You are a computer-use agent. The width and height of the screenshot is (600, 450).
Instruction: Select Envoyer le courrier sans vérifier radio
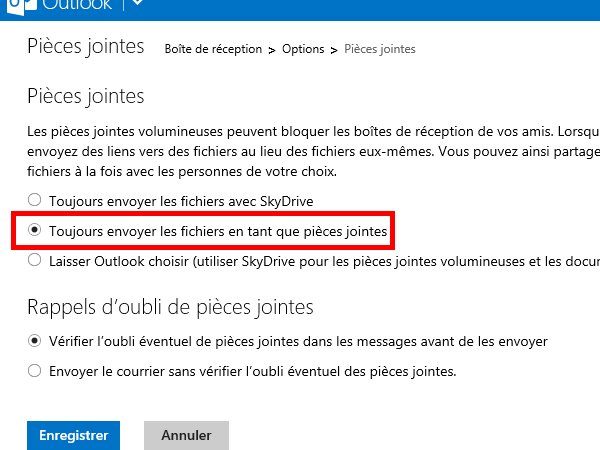(x=34, y=370)
